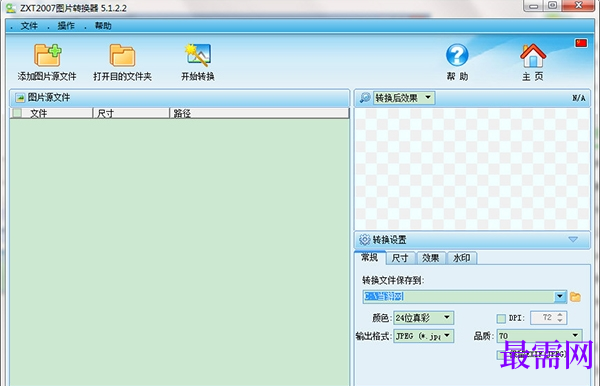Open the color depth dropdown showing 24位真彩
The image size is (612, 386).
pyautogui.click(x=423, y=318)
